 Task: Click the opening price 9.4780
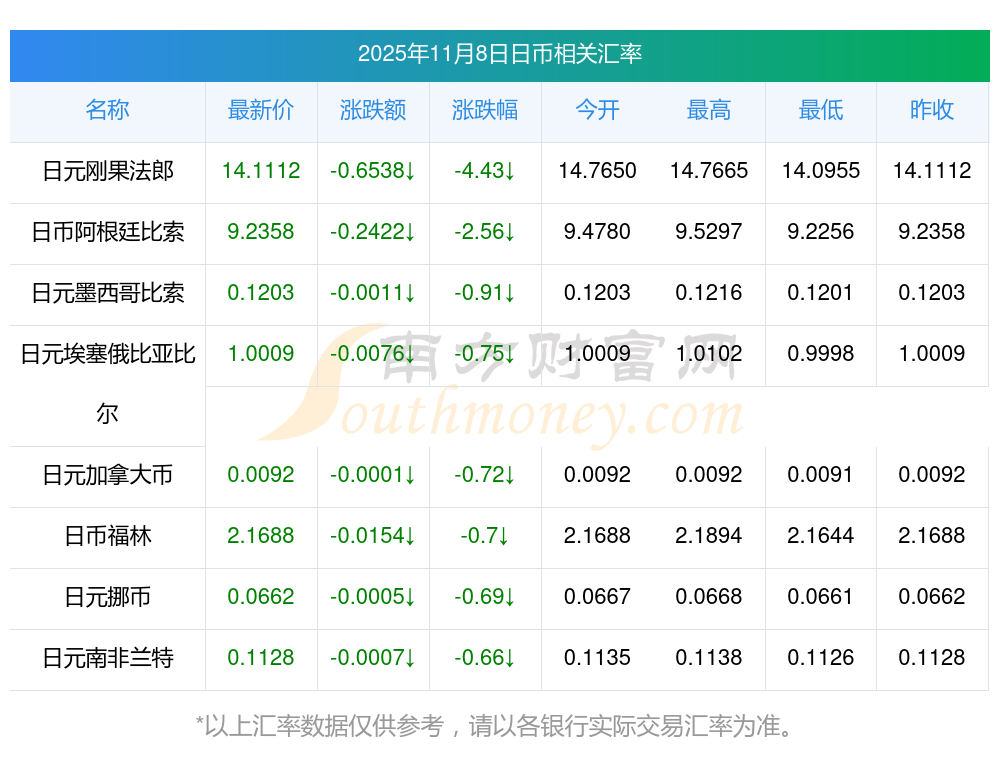point(597,232)
